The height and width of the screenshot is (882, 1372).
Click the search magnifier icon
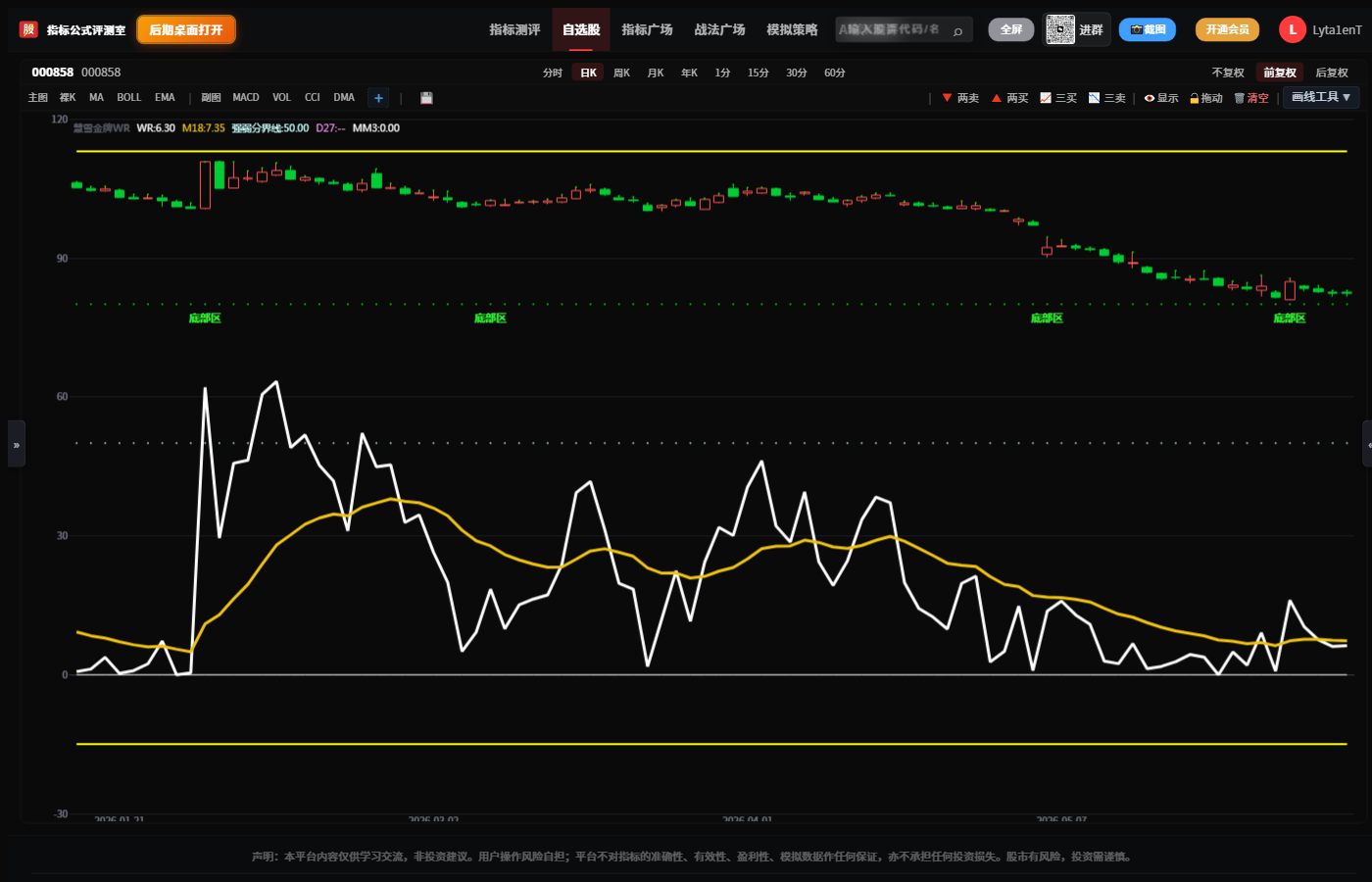(x=957, y=30)
